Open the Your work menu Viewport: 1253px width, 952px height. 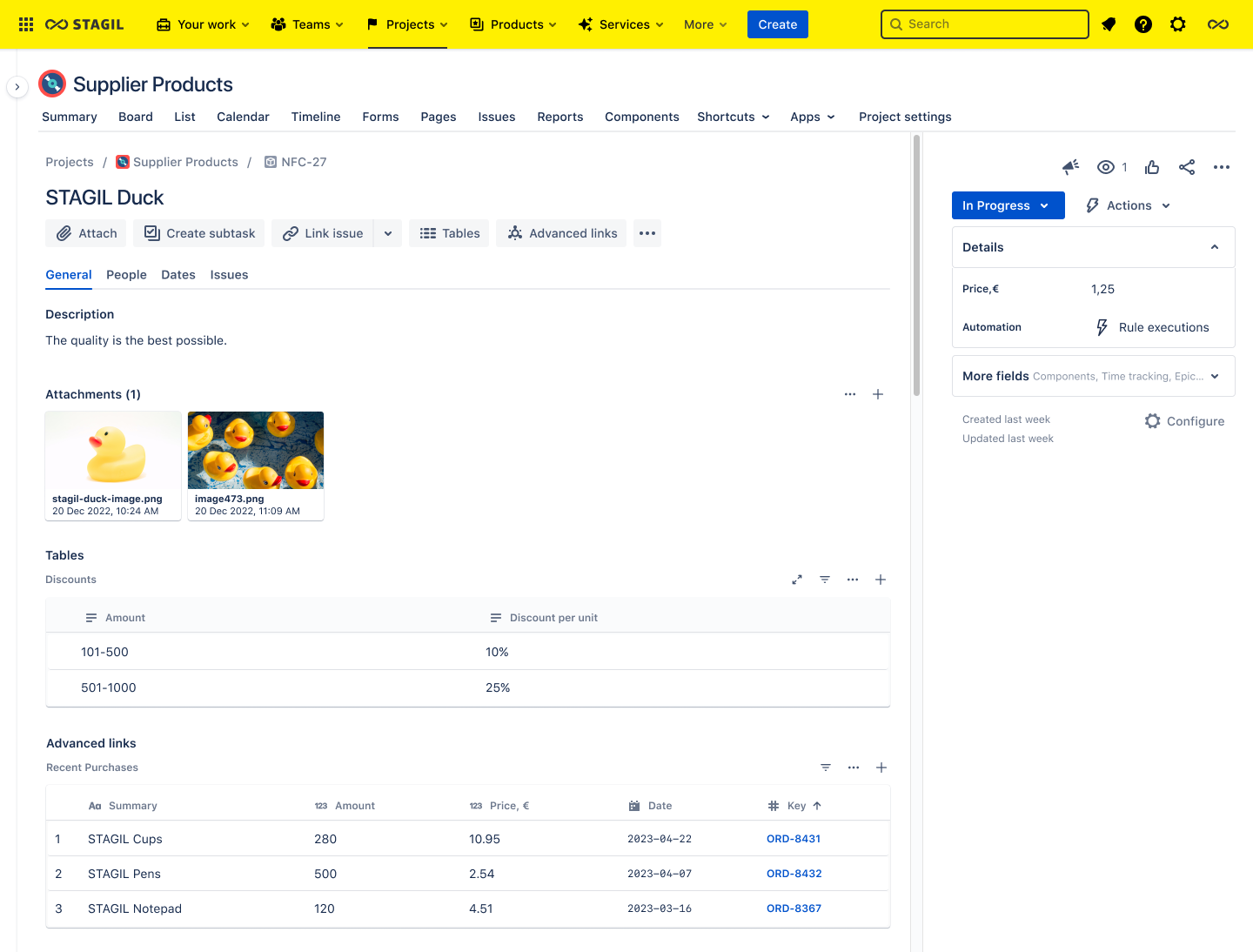coord(204,24)
